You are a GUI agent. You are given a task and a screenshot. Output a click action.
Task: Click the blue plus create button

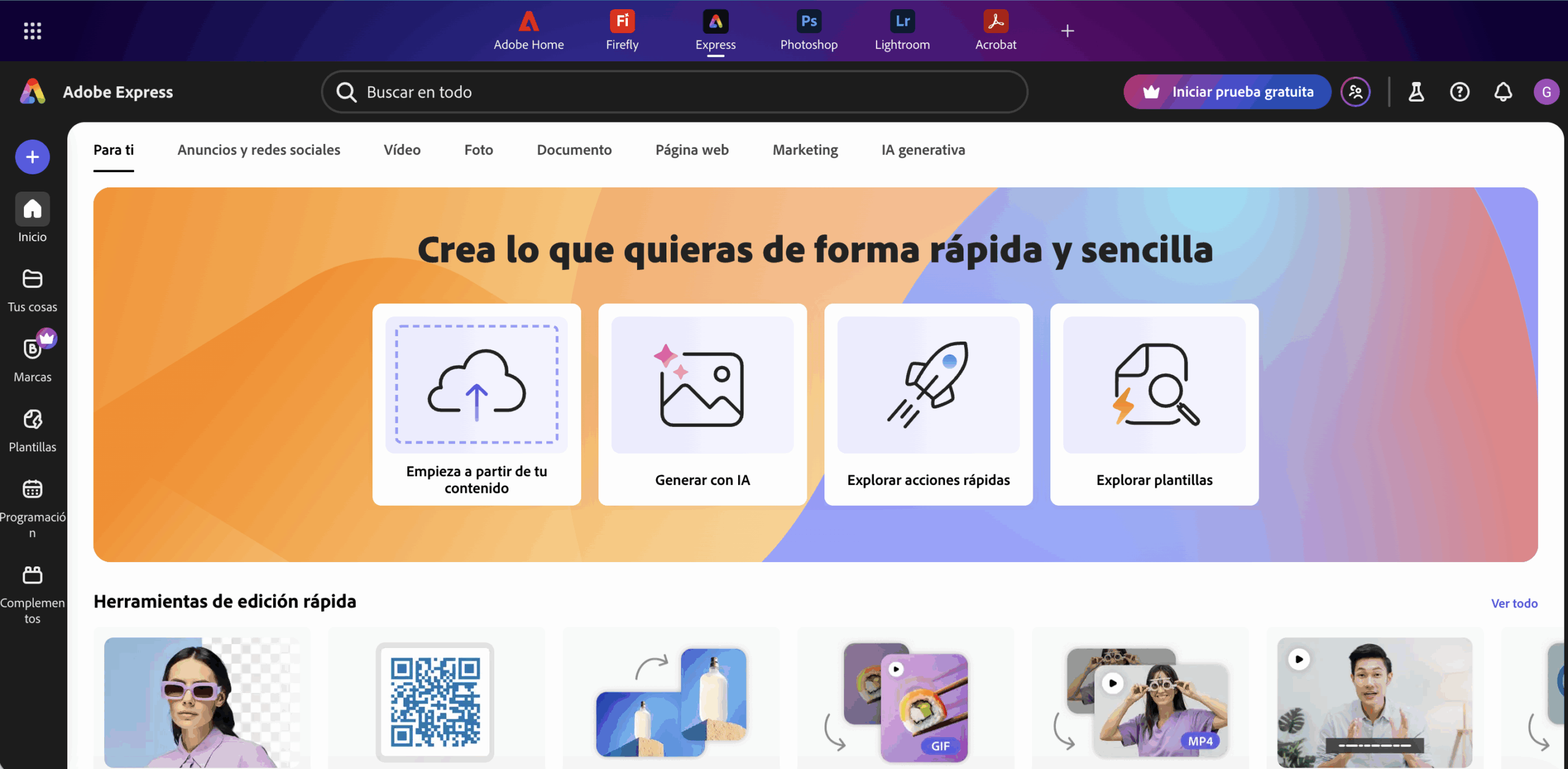[32, 157]
